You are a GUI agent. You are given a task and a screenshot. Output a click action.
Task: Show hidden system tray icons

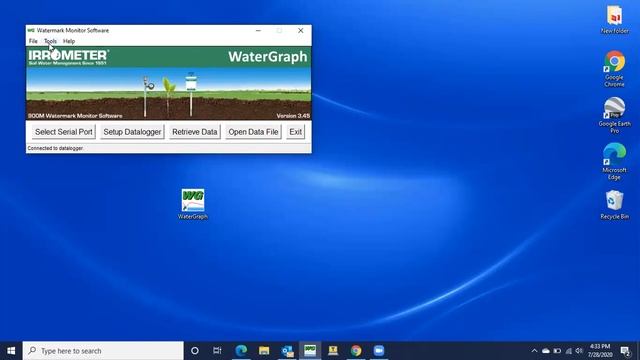[534, 351]
